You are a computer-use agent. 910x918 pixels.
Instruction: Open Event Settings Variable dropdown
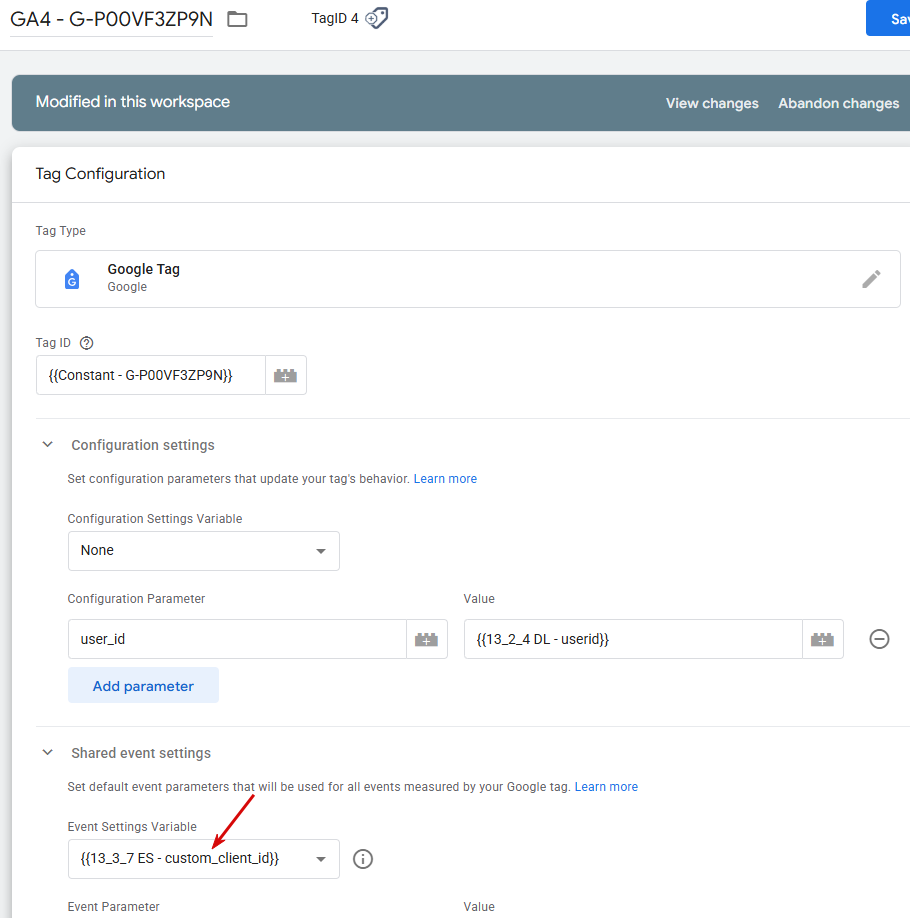204,859
